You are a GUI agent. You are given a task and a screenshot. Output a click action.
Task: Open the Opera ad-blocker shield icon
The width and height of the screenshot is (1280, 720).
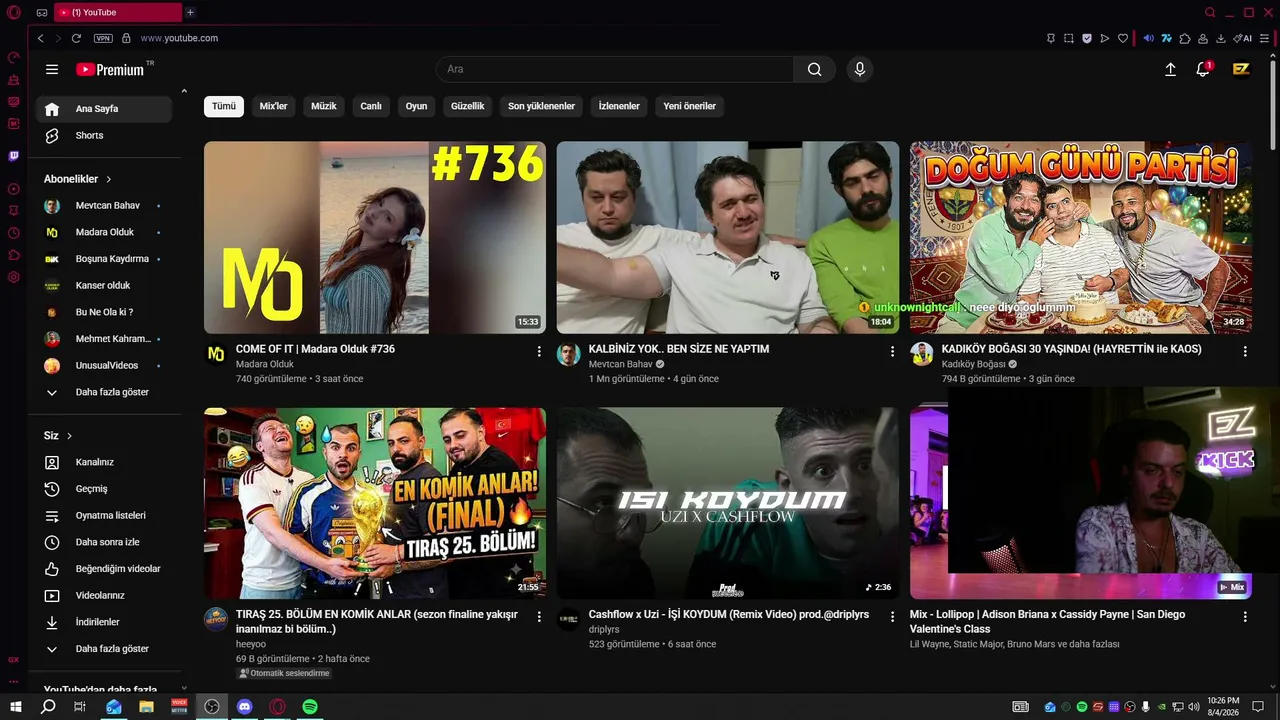pyautogui.click(x=1087, y=38)
